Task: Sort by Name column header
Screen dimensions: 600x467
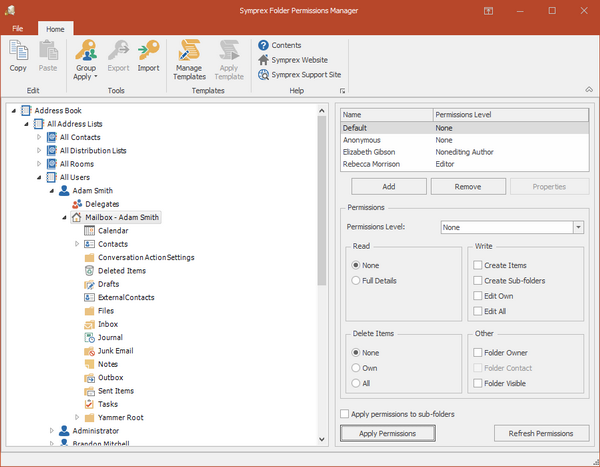Action: click(386, 115)
